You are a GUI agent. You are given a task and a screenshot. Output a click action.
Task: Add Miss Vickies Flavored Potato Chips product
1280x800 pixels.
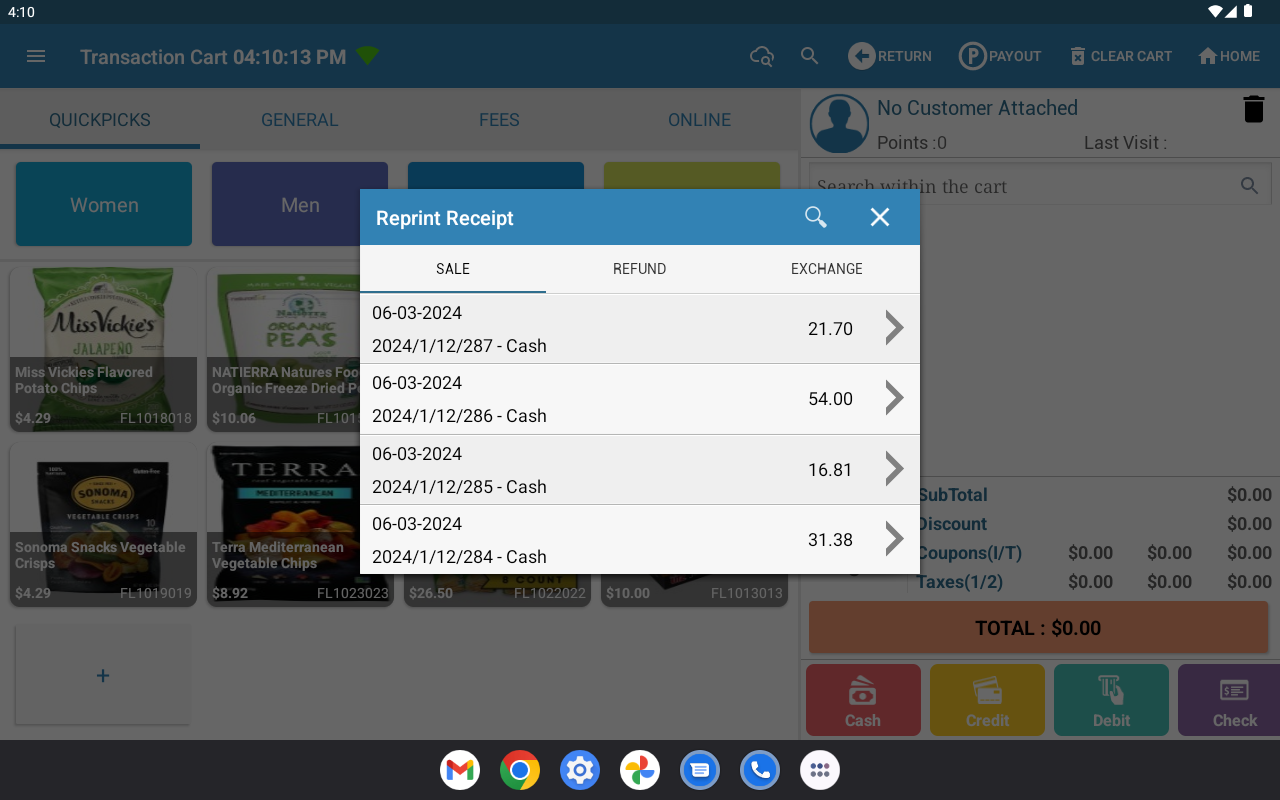104,349
